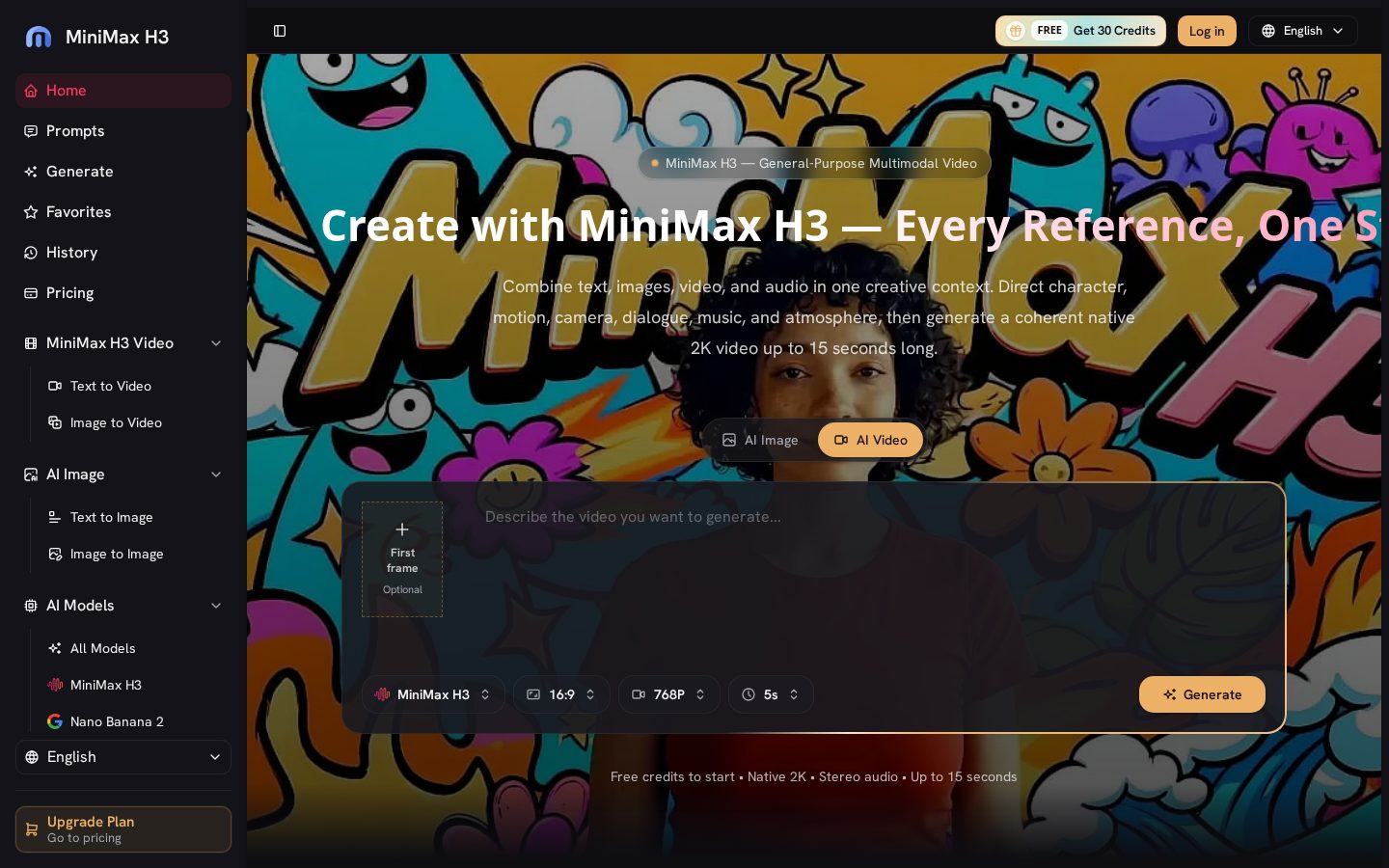The image size is (1389, 868).
Task: Click the video description text field
Action: pos(873,579)
